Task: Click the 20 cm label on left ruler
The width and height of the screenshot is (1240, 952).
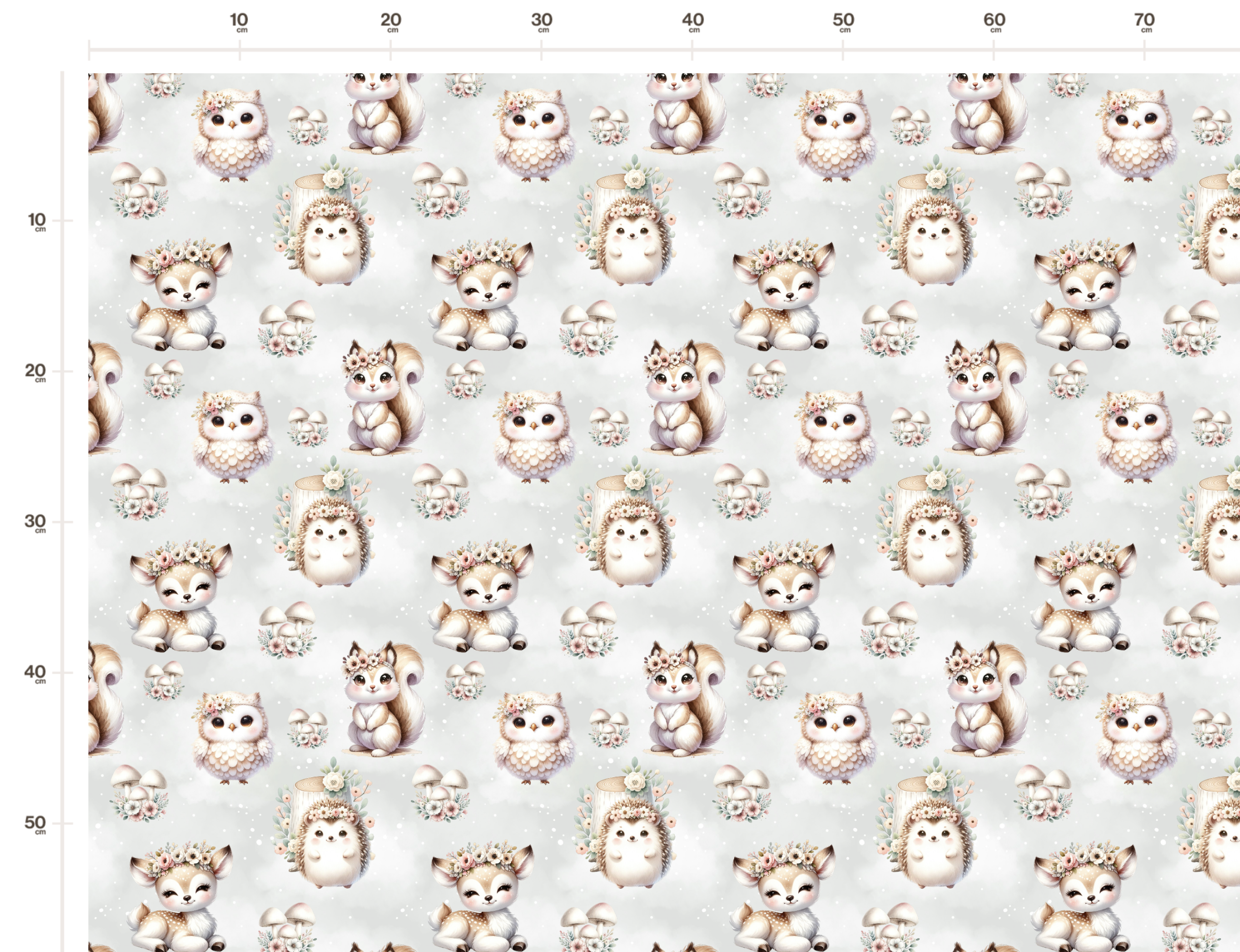Action: [36, 372]
